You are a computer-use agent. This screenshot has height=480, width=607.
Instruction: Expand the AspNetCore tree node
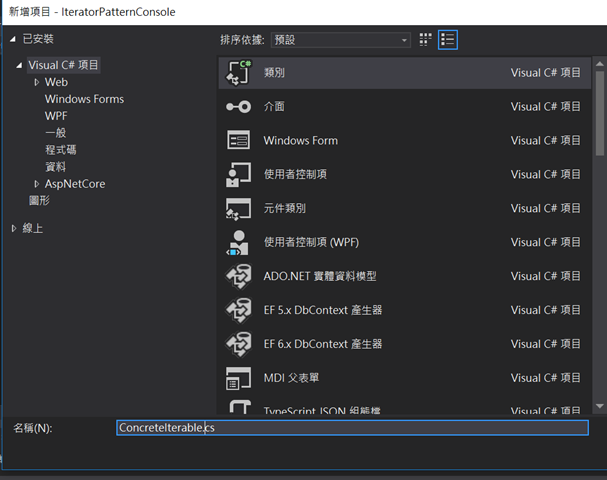[x=36, y=184]
